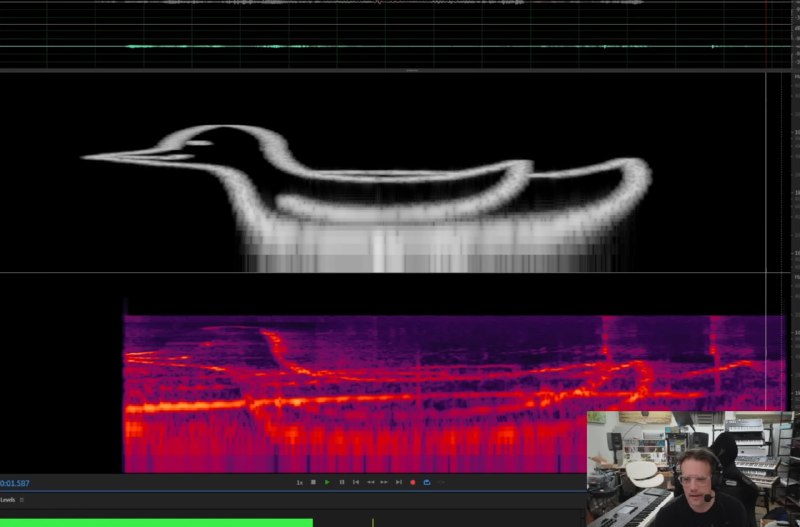The image size is (800, 527).
Task: Open the Levels panel menu
Action: click(22, 499)
